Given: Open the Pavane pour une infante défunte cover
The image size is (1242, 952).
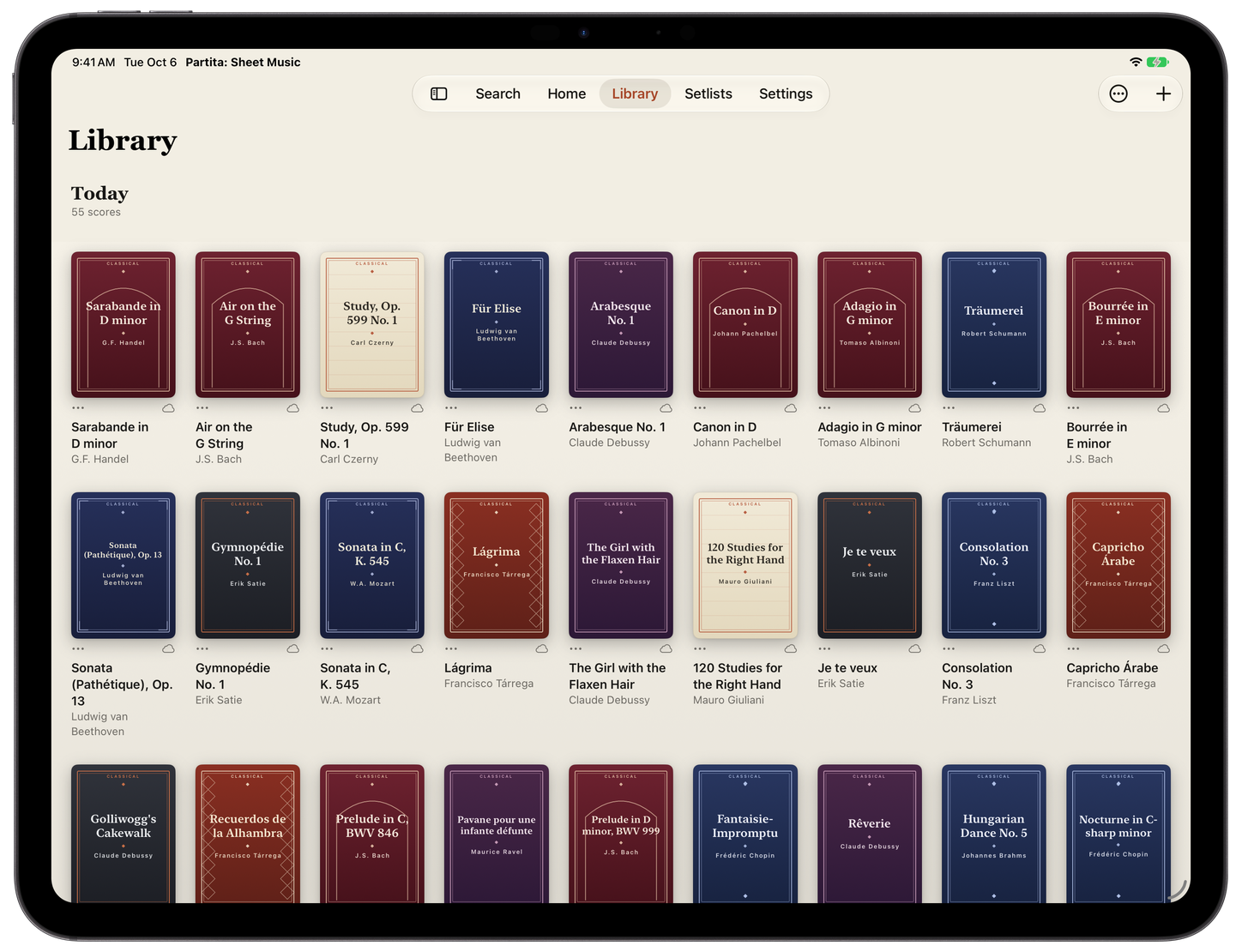Looking at the screenshot, I should point(497,833).
